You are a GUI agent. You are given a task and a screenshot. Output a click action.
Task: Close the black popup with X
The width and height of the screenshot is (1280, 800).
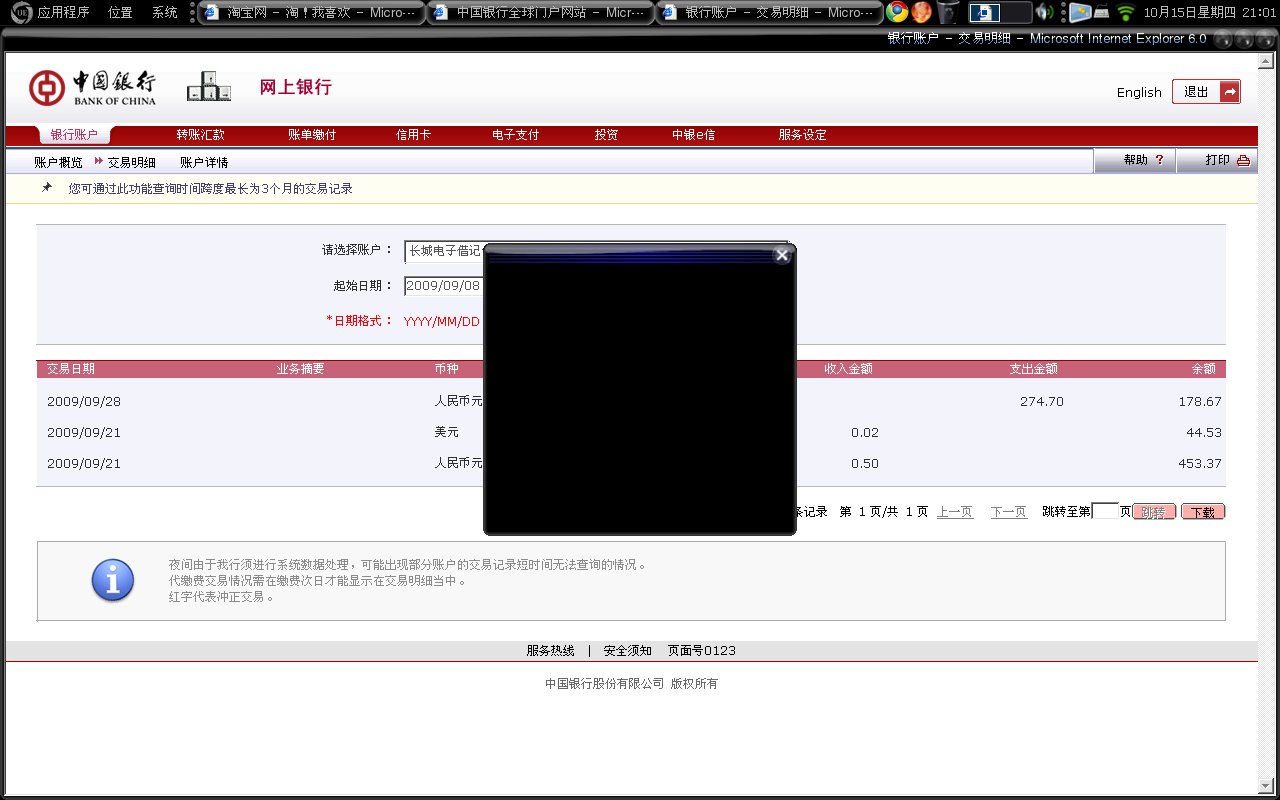click(782, 255)
